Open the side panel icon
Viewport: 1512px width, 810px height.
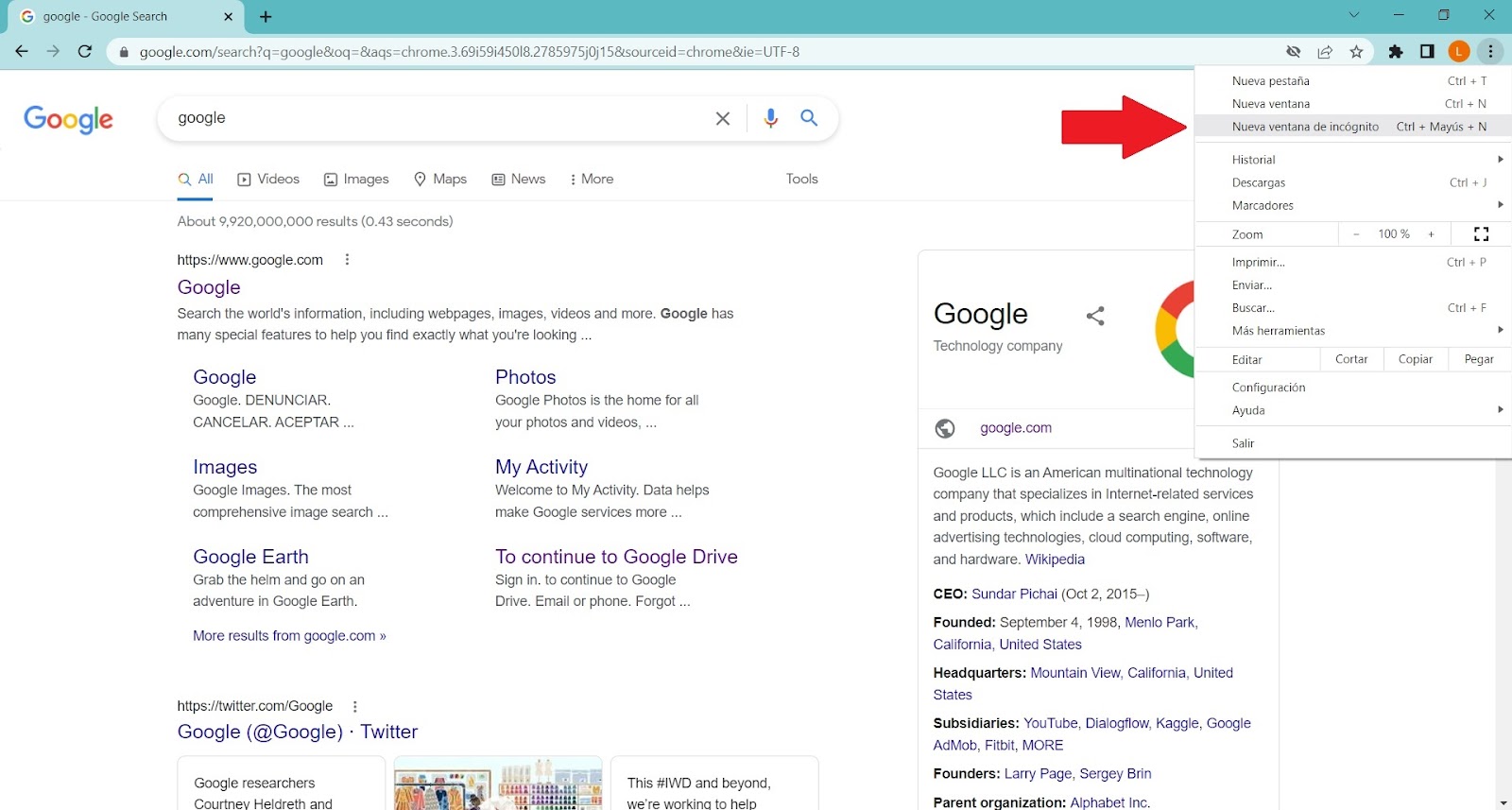click(x=1427, y=52)
